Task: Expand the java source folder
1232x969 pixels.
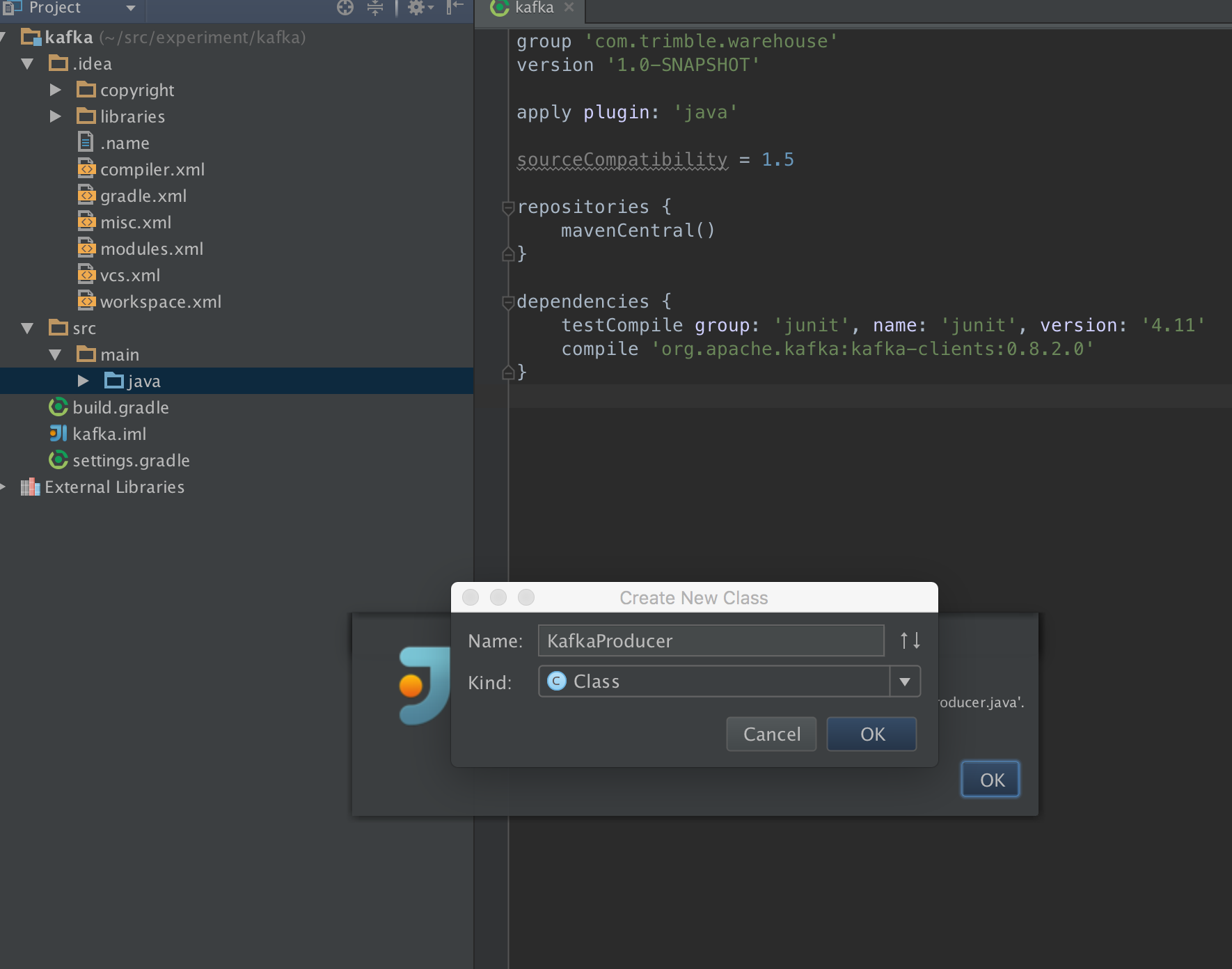Action: [x=84, y=381]
